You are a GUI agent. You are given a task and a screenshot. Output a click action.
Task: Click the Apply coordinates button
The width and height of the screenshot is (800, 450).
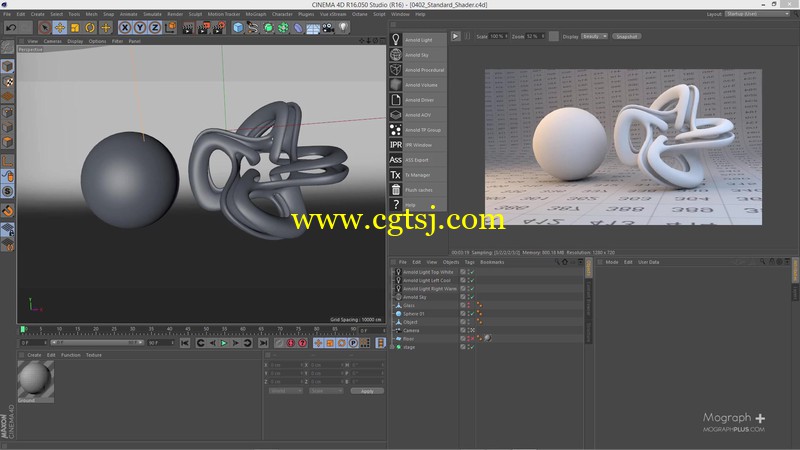coord(367,391)
